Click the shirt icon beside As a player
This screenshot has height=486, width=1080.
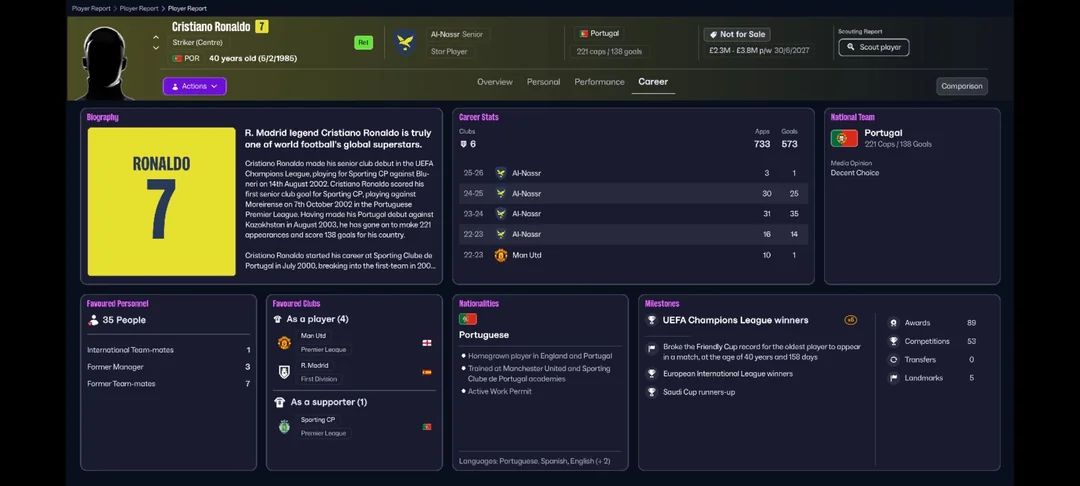pyautogui.click(x=278, y=319)
